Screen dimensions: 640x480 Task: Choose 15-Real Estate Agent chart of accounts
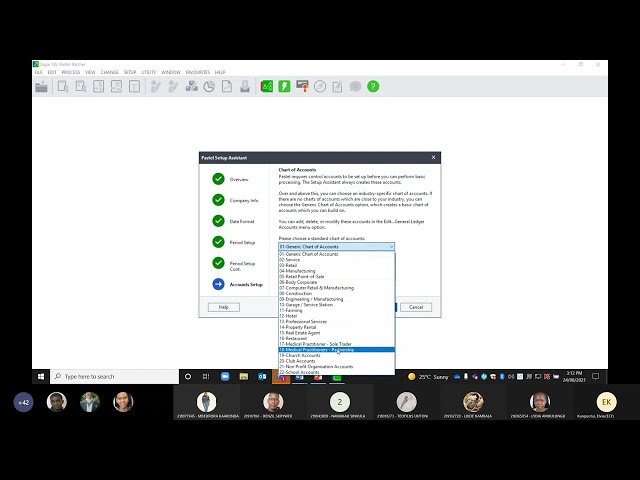[337, 333]
